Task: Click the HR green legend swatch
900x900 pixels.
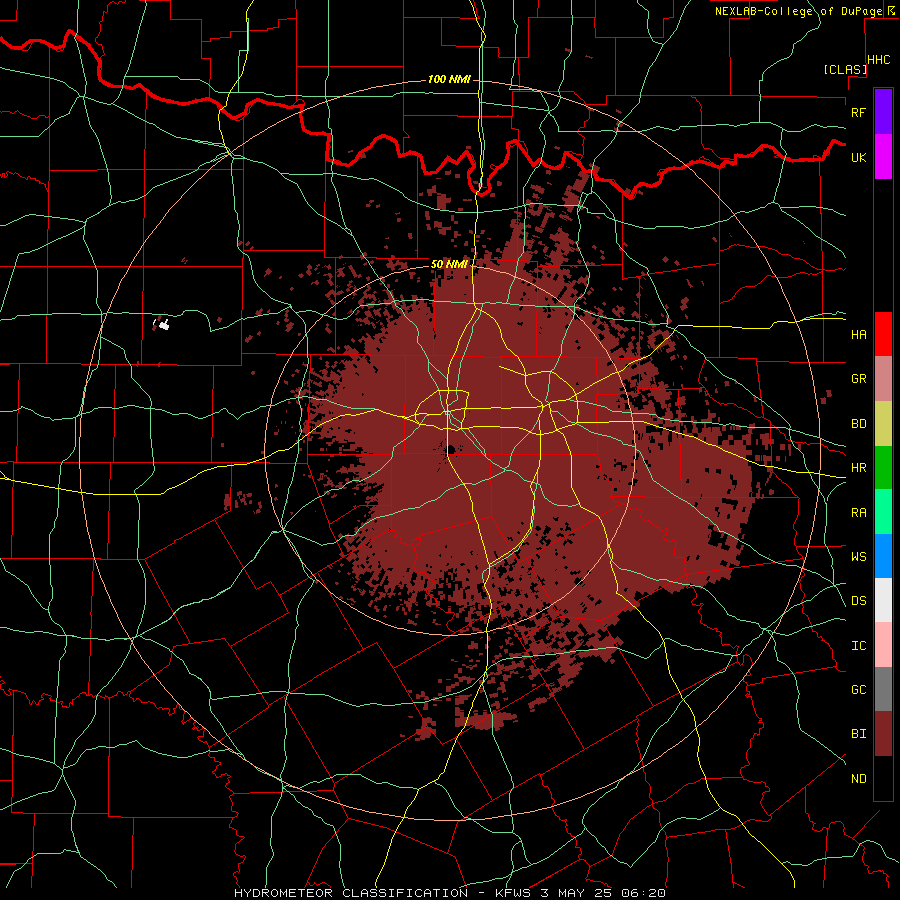Action: pyautogui.click(x=883, y=467)
